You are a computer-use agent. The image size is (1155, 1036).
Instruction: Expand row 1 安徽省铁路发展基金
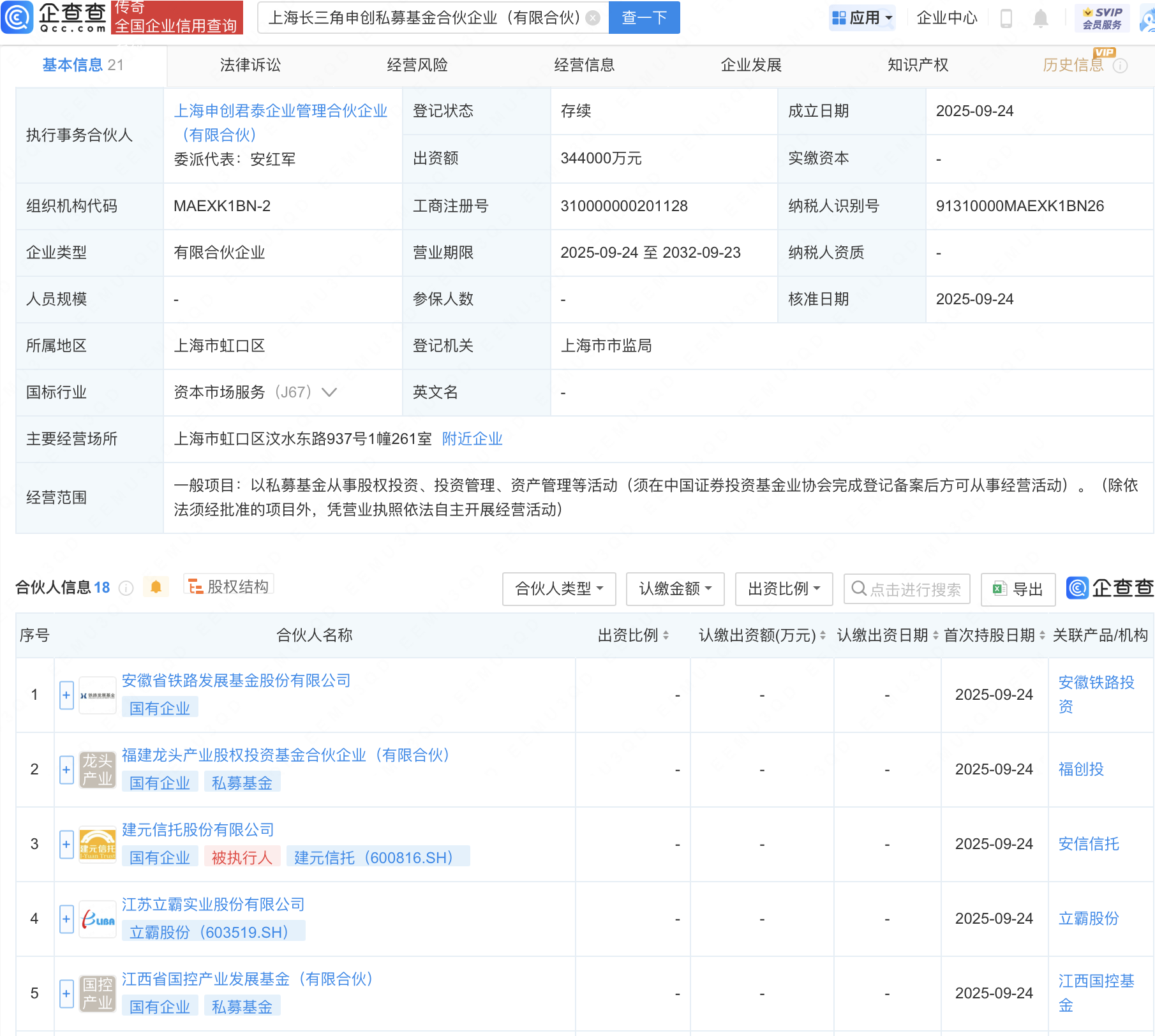[x=66, y=695]
